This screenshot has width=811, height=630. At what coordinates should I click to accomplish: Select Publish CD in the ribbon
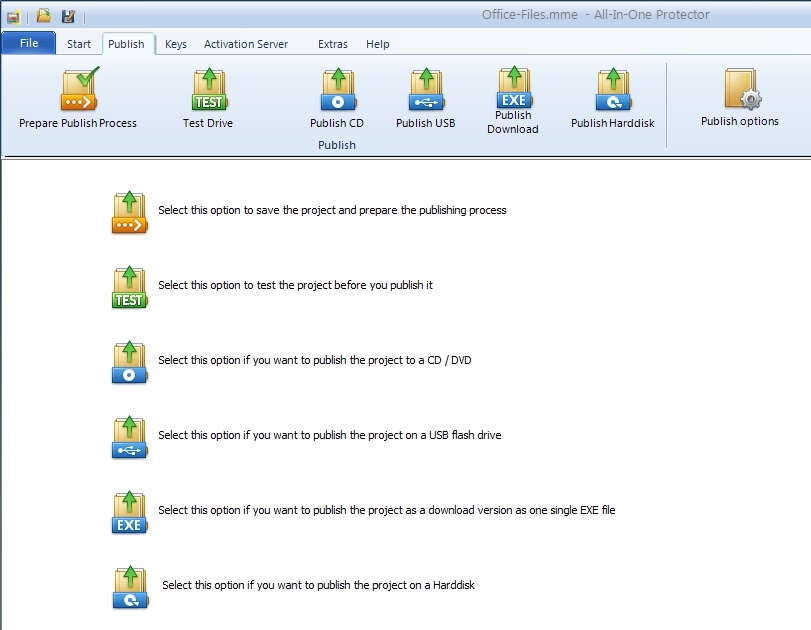[336, 91]
